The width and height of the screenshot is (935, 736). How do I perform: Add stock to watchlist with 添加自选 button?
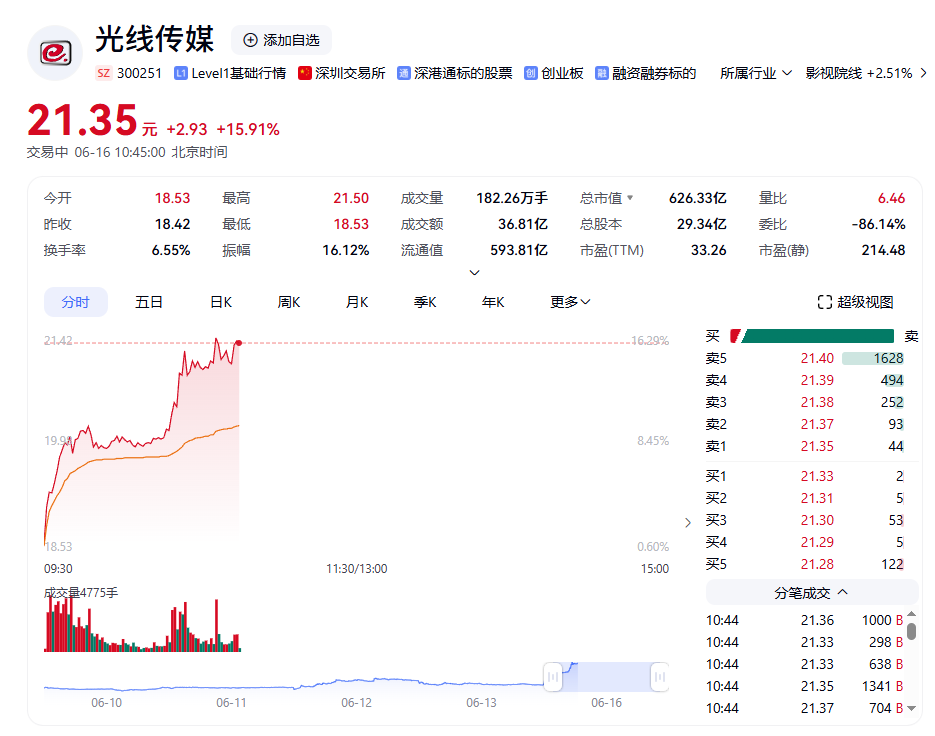click(x=281, y=40)
